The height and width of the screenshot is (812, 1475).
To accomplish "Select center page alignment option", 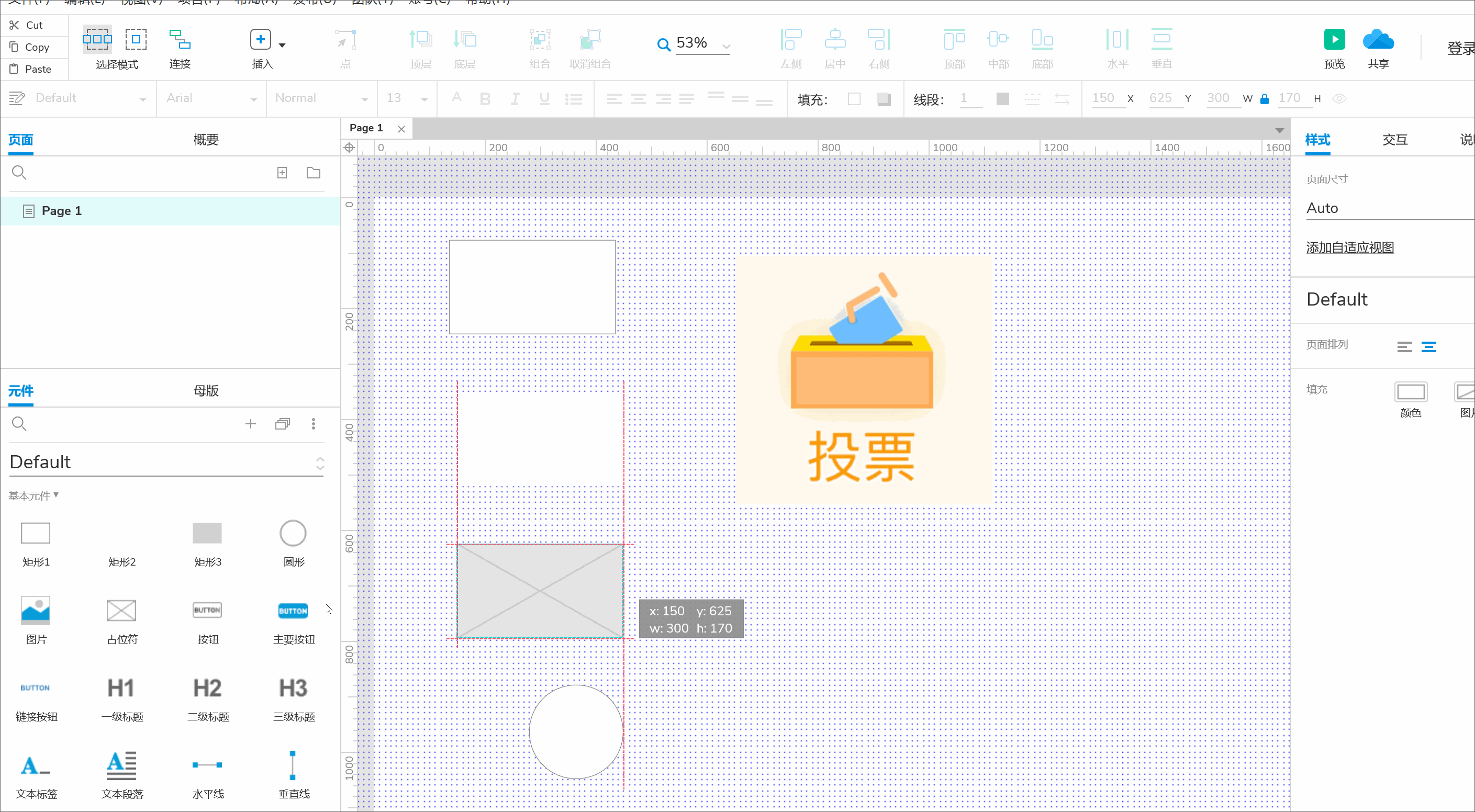I will pyautogui.click(x=1428, y=347).
